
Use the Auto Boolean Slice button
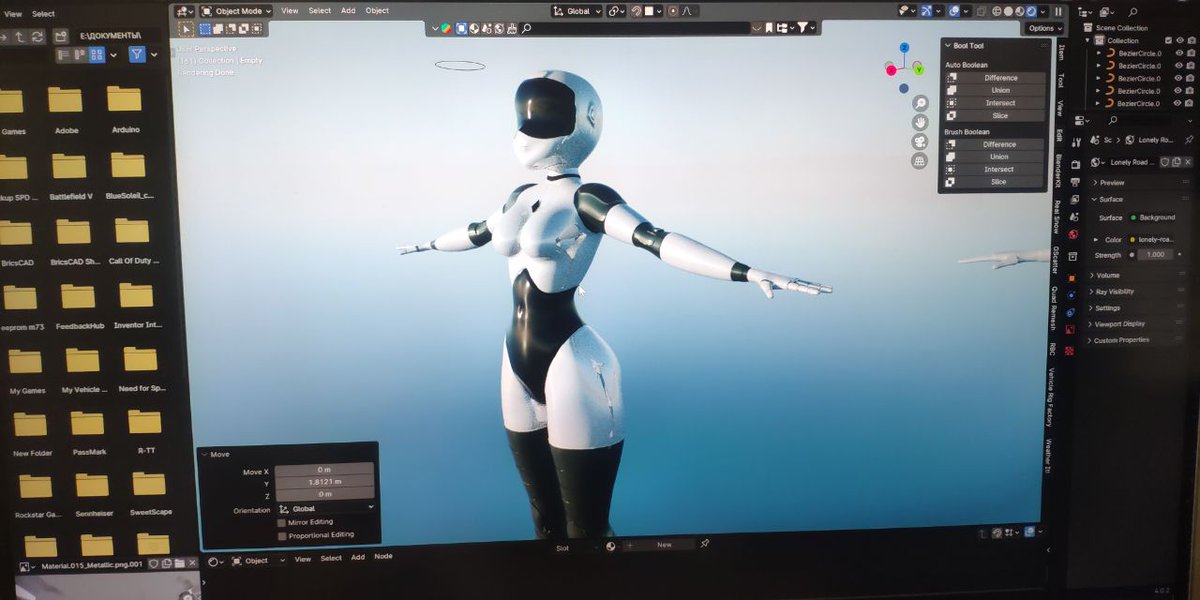996,116
